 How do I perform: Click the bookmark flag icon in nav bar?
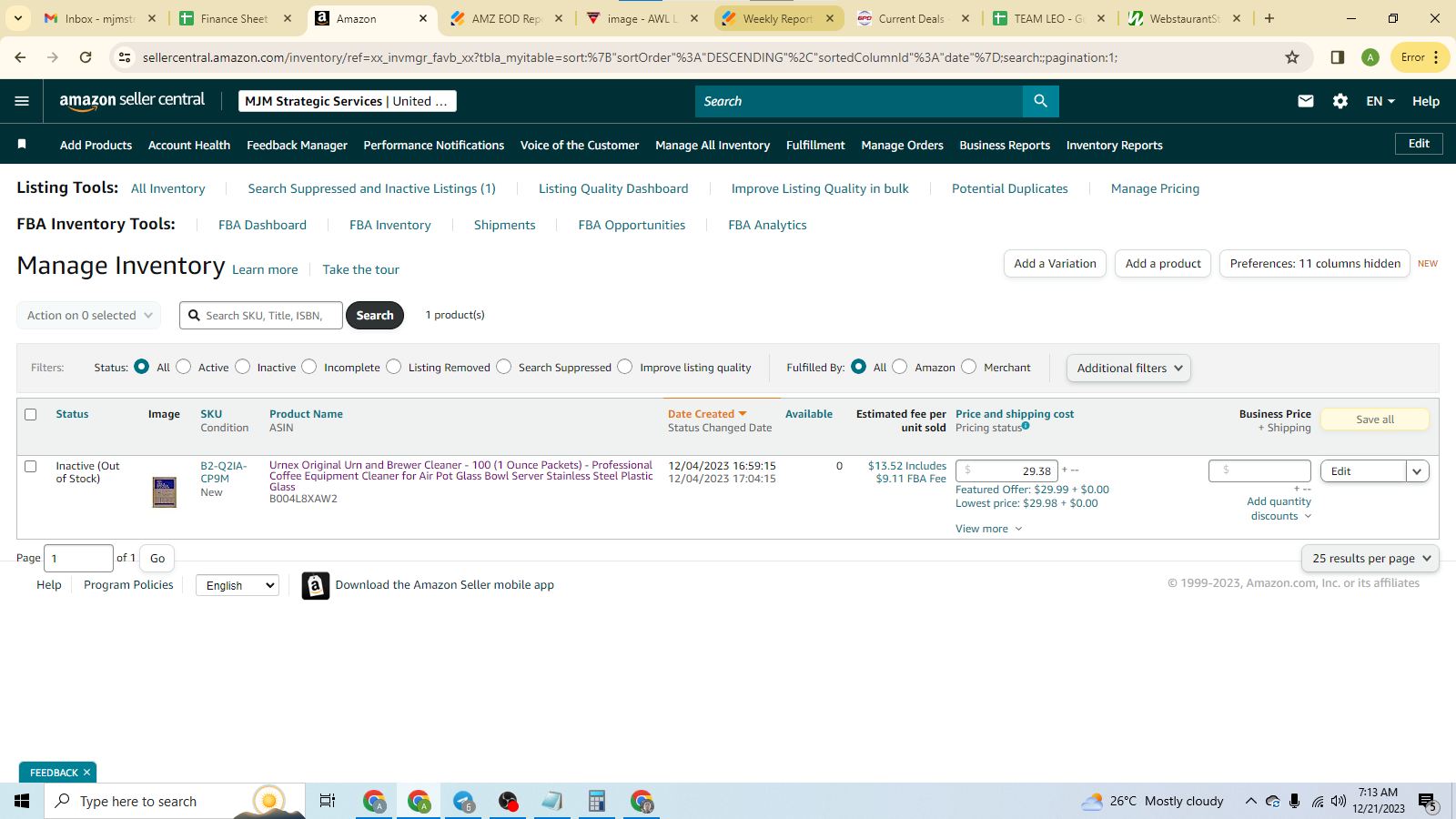(22, 144)
